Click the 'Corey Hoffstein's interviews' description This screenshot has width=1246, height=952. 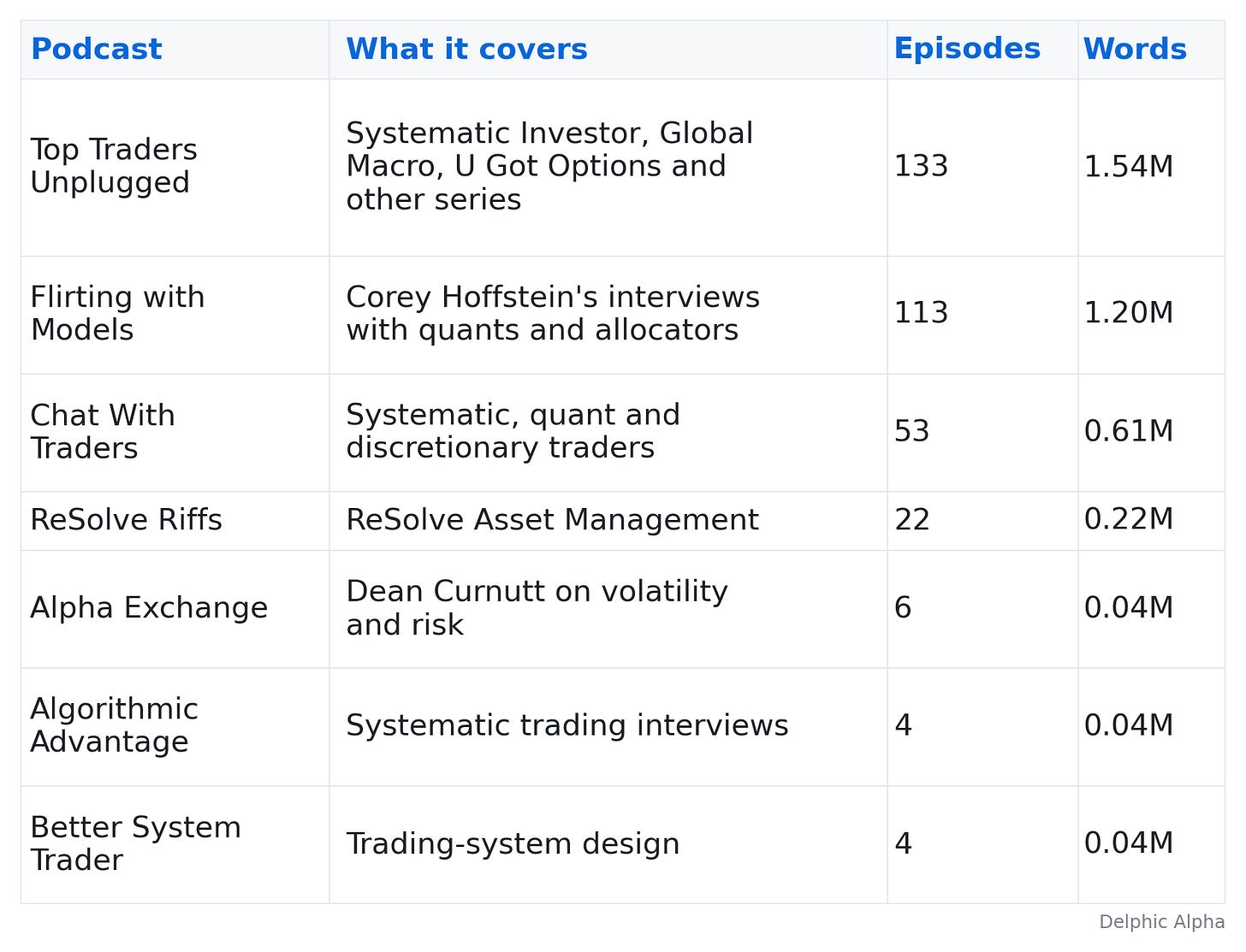pyautogui.click(x=553, y=314)
